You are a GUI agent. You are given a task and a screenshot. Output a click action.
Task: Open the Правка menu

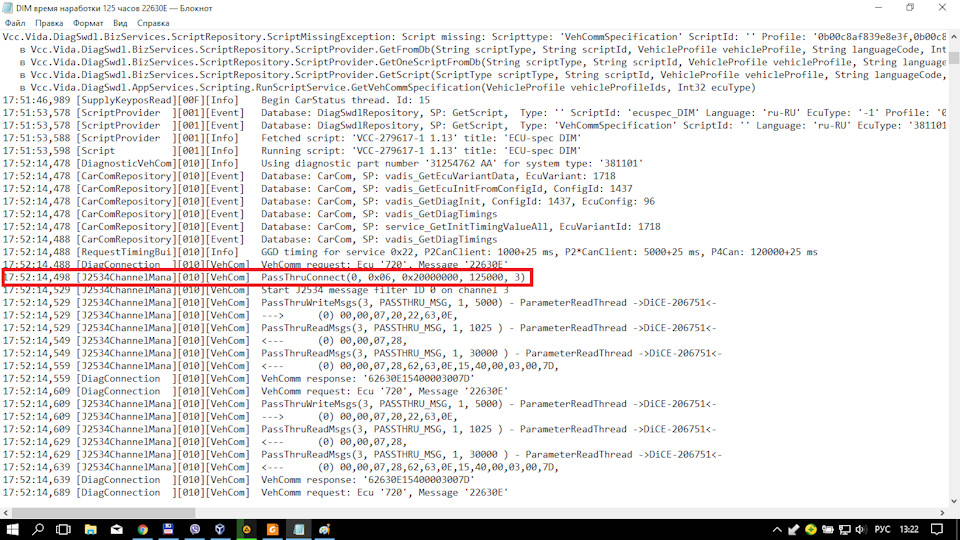[x=49, y=22]
